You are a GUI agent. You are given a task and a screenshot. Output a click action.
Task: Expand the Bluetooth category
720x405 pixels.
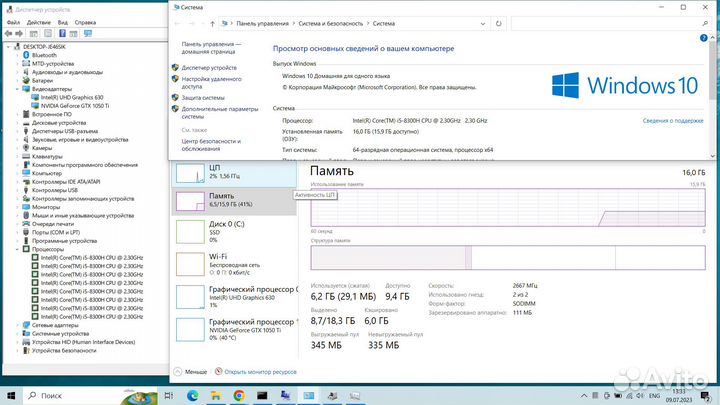point(17,55)
